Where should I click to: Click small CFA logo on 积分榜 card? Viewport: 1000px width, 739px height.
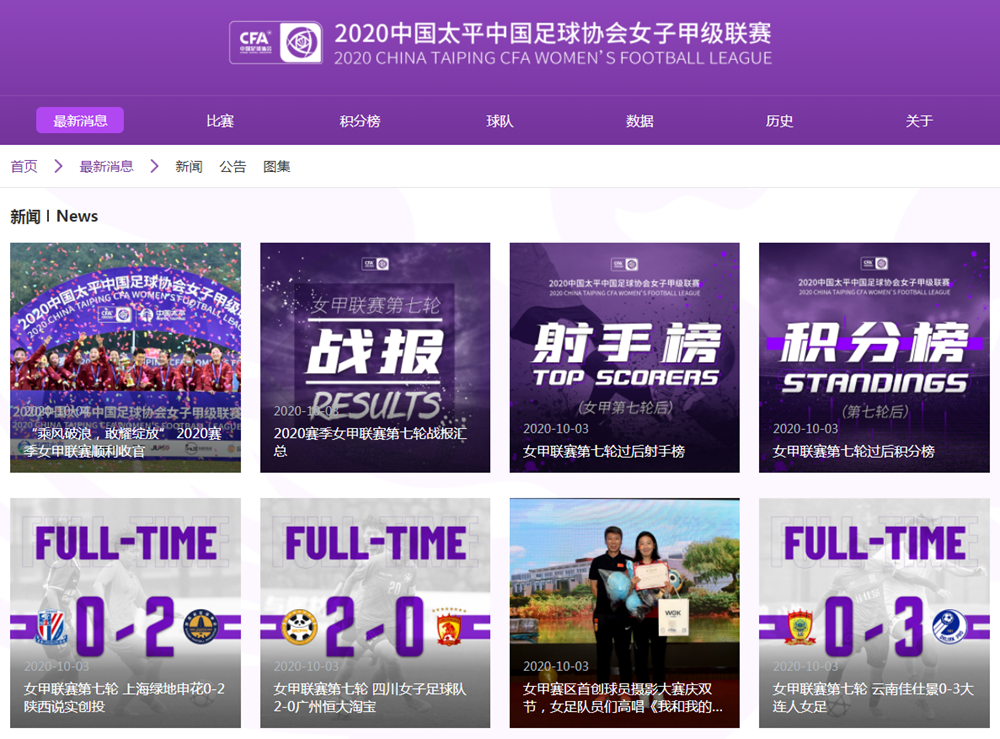click(874, 263)
